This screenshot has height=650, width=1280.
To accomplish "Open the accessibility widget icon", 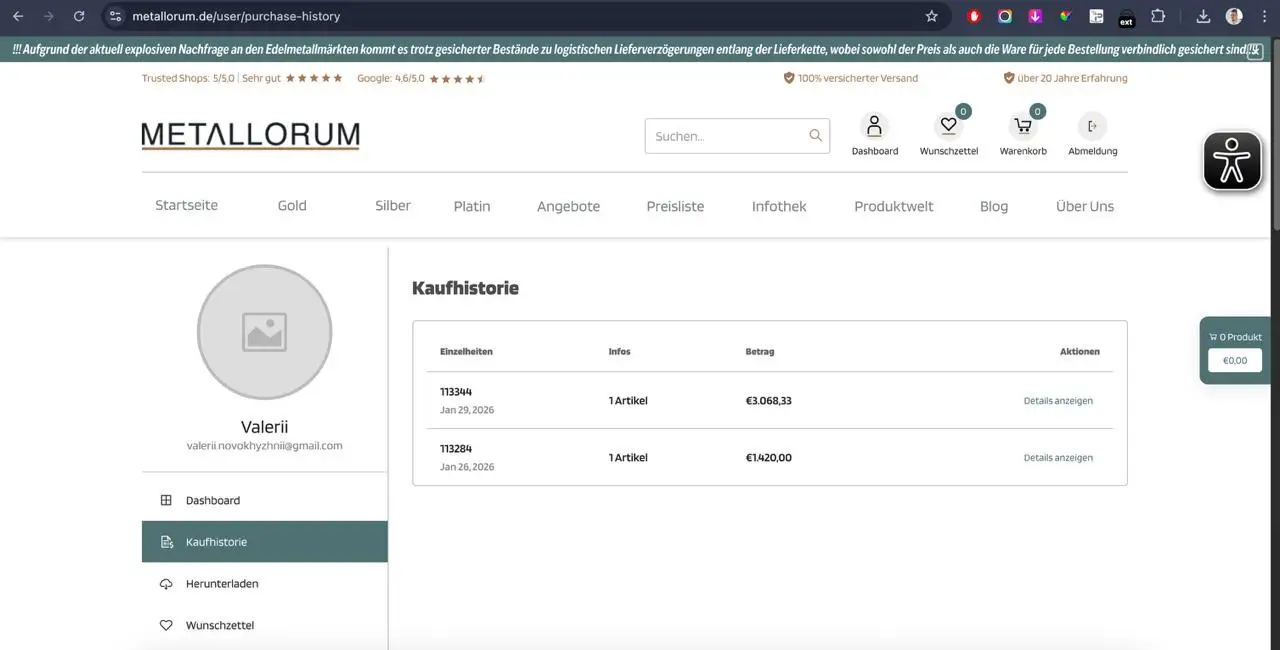I will click(x=1232, y=160).
